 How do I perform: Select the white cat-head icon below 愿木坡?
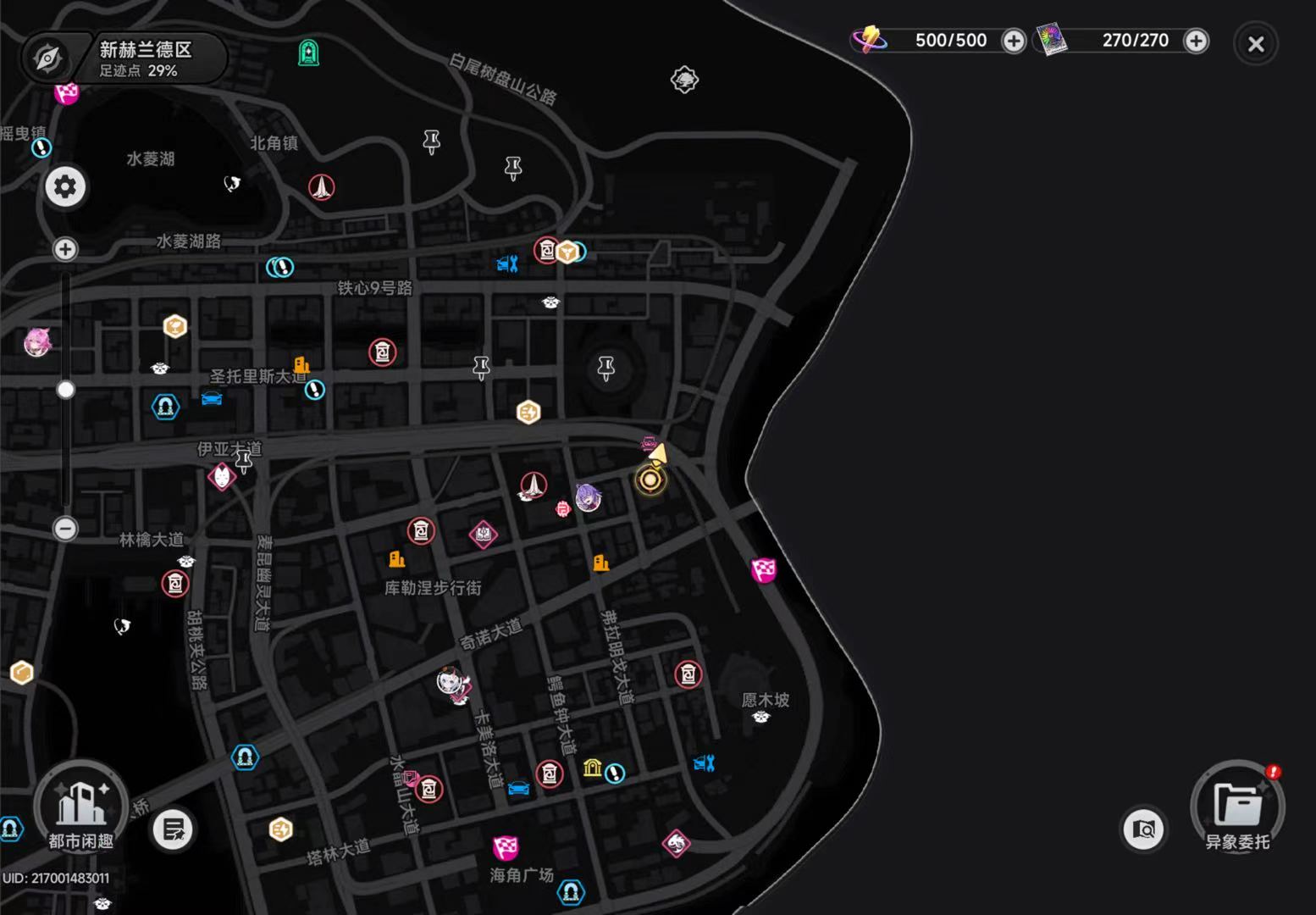tap(760, 718)
